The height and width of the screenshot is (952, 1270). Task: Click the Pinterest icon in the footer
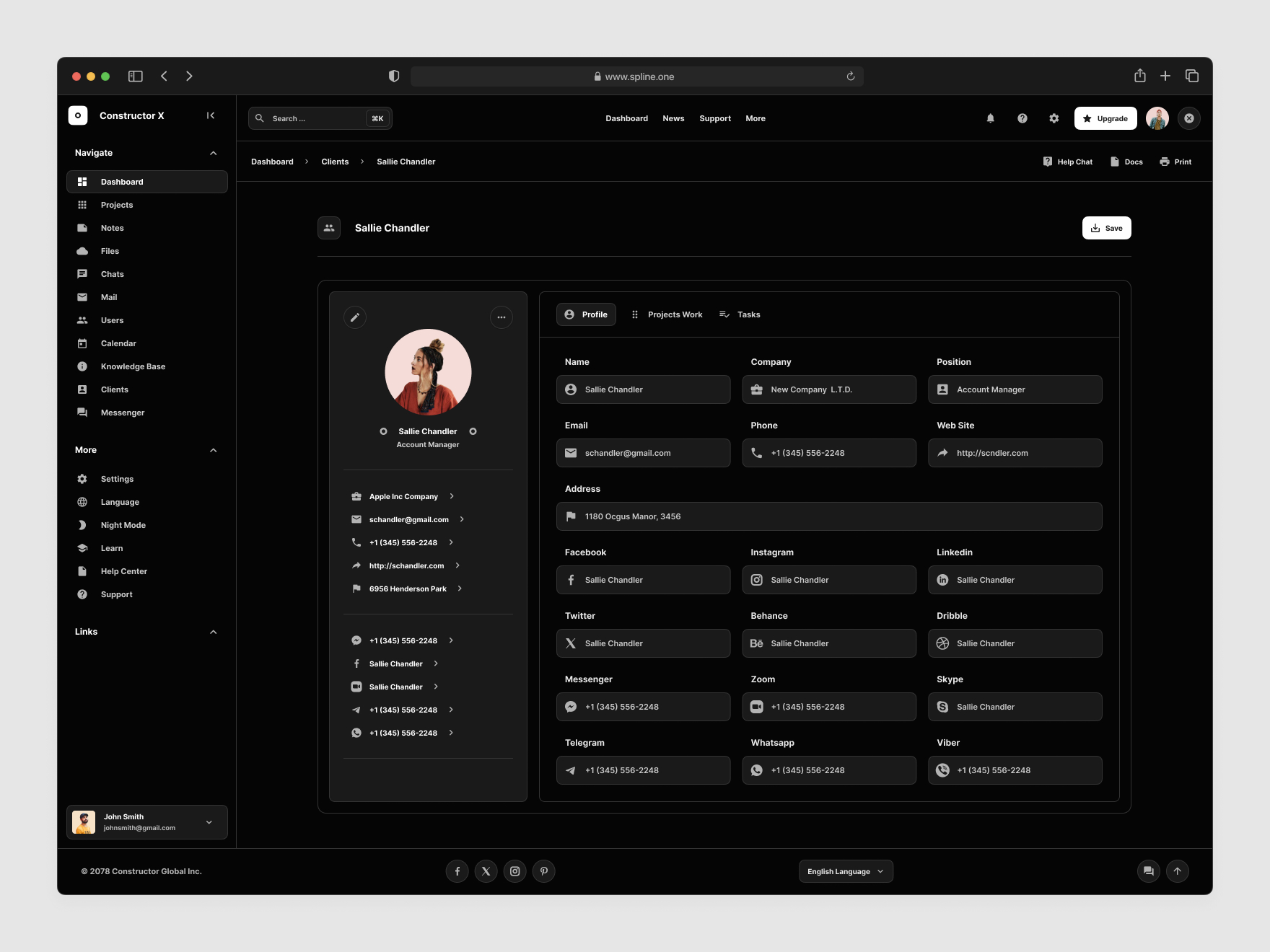[x=544, y=871]
